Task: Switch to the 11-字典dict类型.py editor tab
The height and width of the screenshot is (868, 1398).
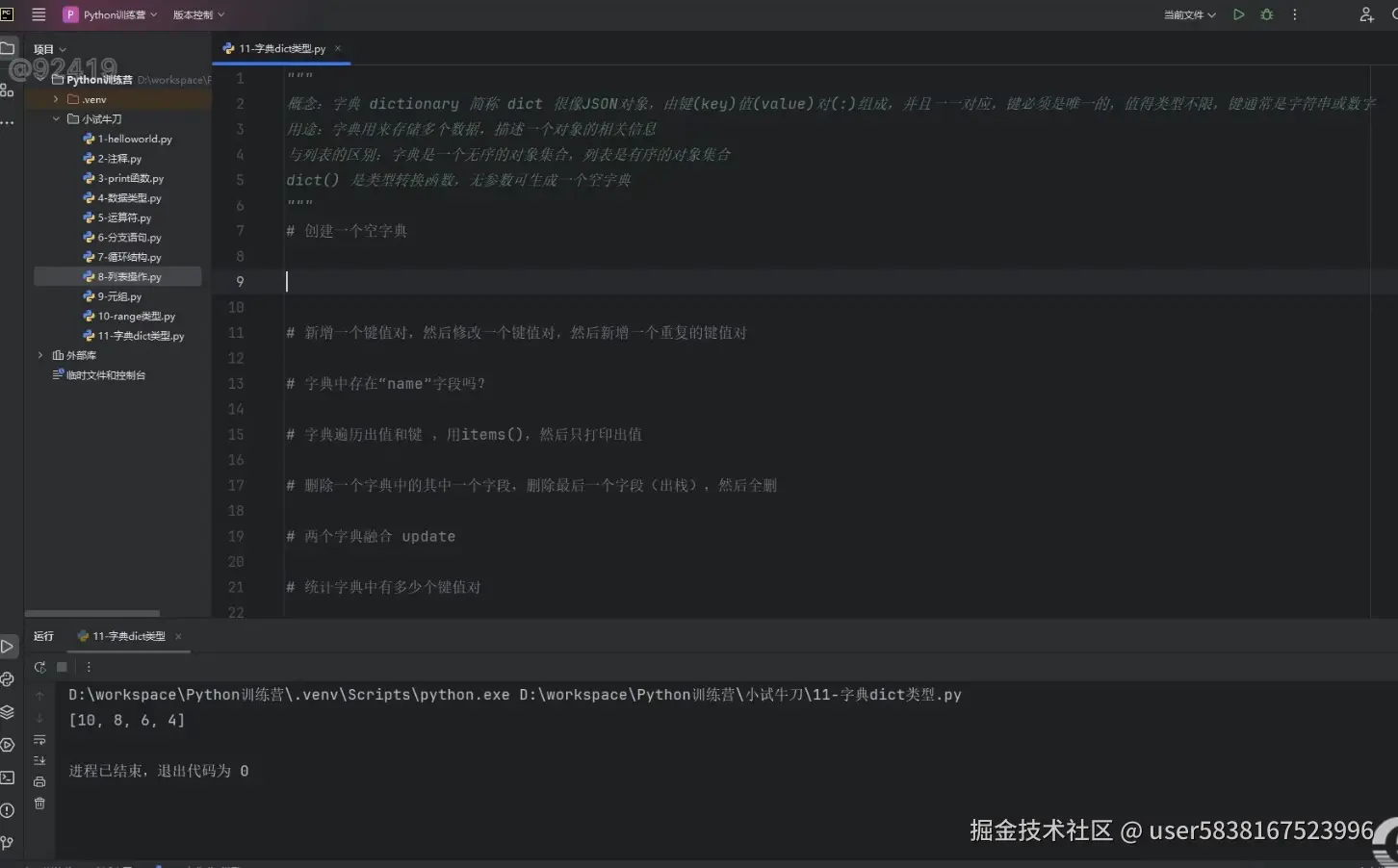Action: click(x=280, y=47)
